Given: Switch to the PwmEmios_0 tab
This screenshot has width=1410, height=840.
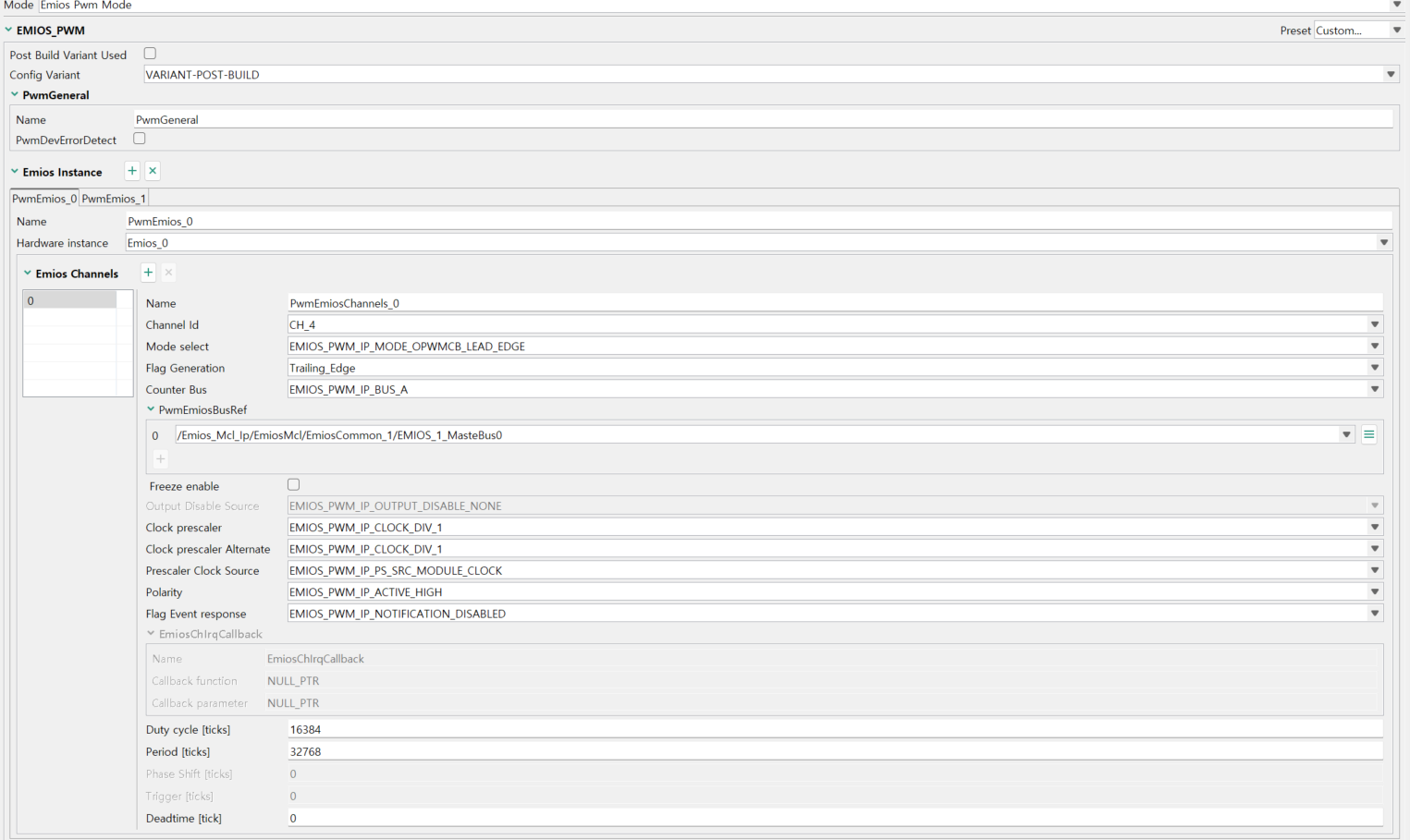Looking at the screenshot, I should [x=44, y=199].
